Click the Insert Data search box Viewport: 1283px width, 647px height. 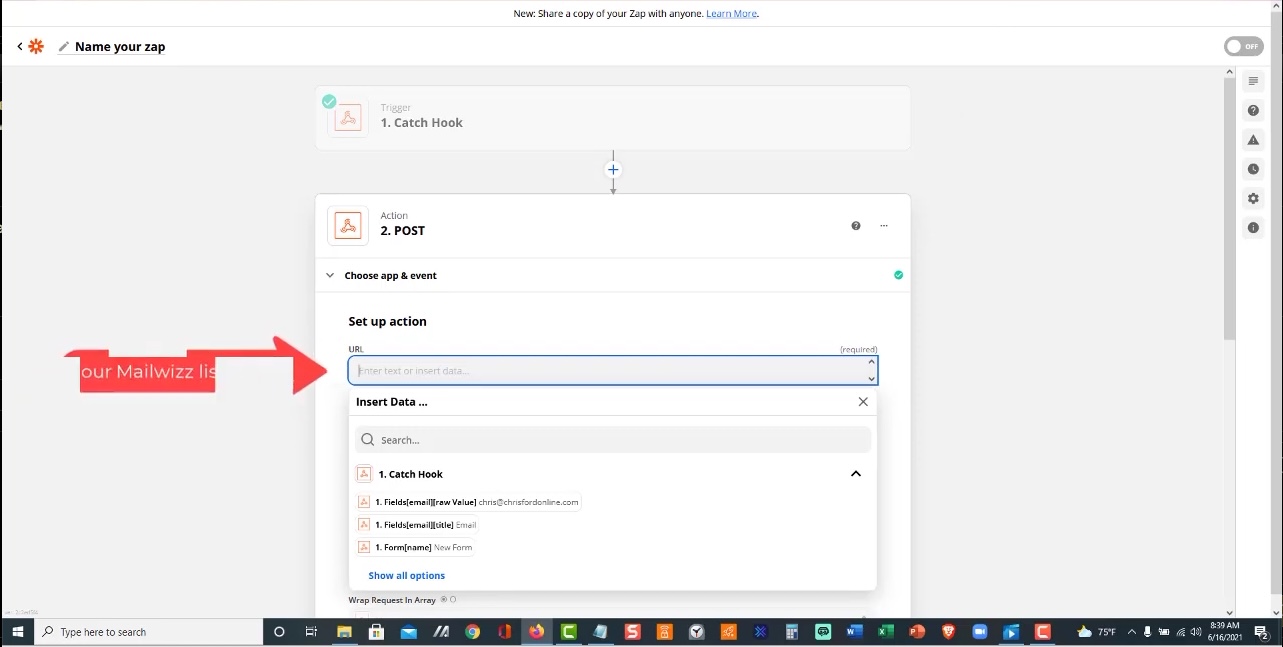[613, 439]
